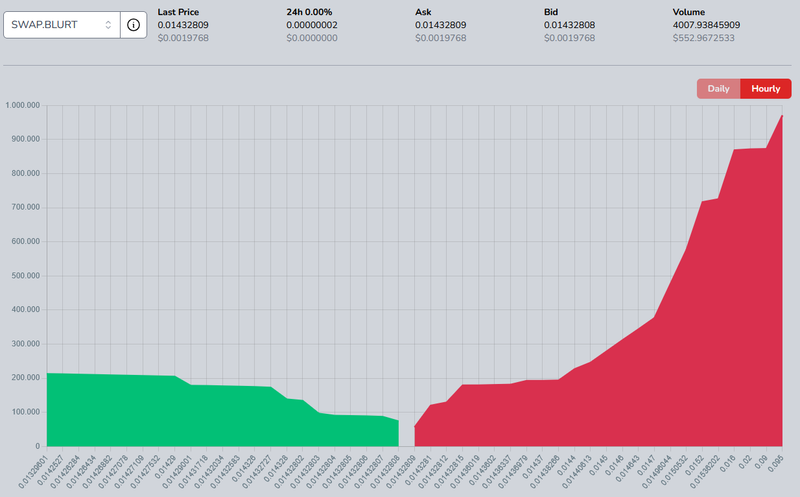Click the dropdown chevron arrows beside SWAP.BLURT
The width and height of the screenshot is (800, 497).
pyautogui.click(x=108, y=25)
